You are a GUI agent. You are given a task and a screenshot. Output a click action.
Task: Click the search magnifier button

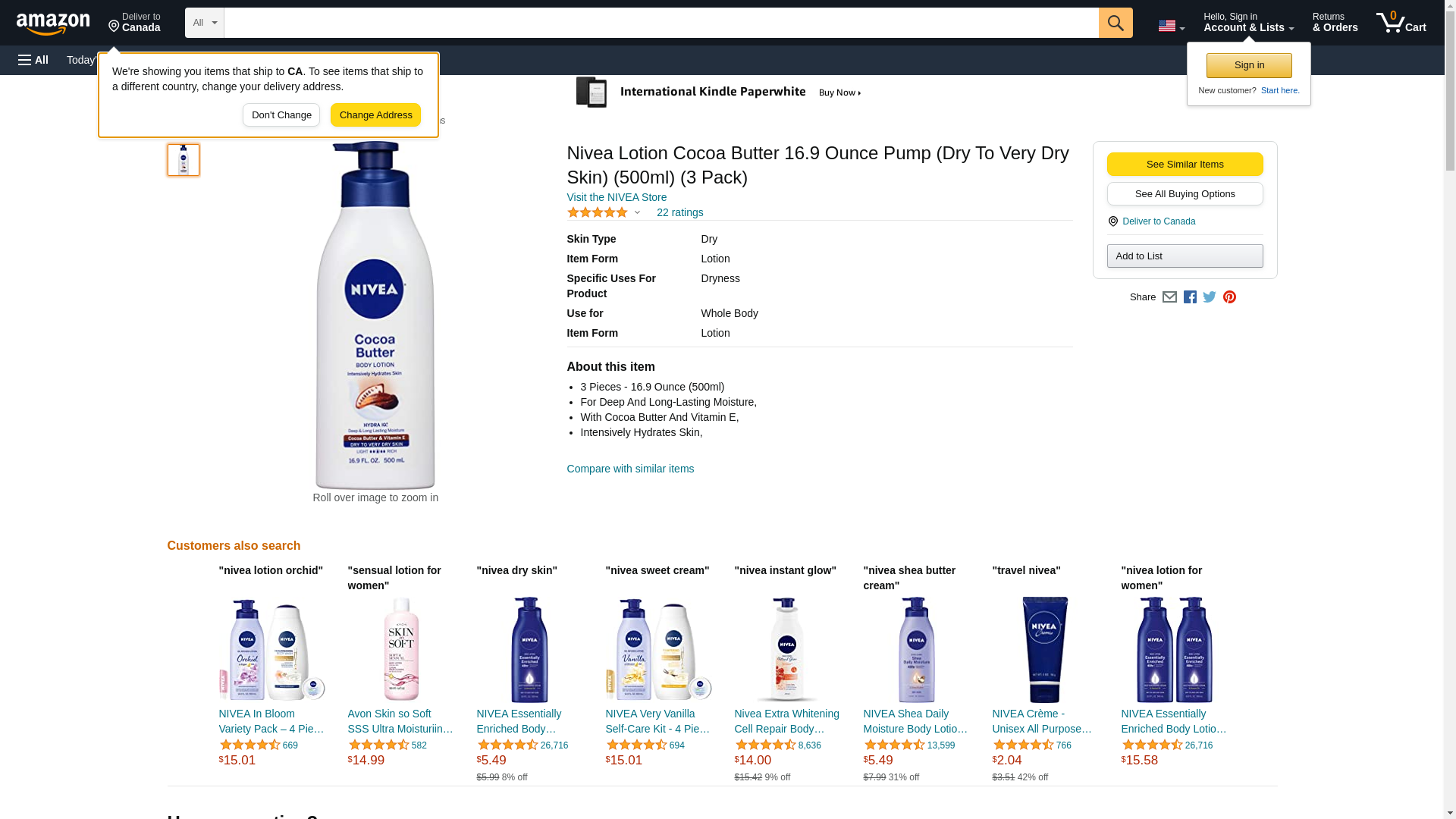pyautogui.click(x=1115, y=23)
